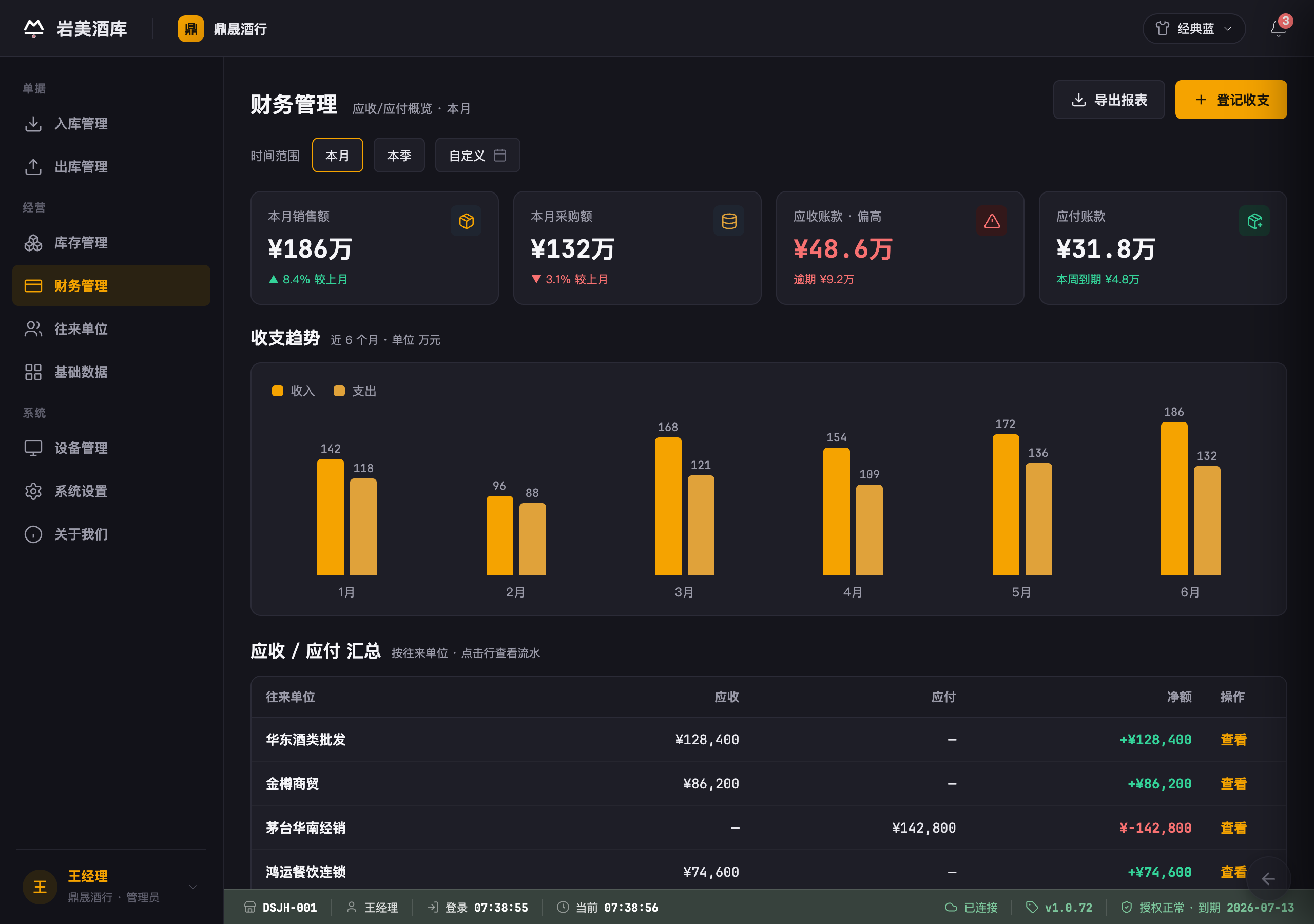Click the 3月 收入 bar labeled 168

[668, 506]
